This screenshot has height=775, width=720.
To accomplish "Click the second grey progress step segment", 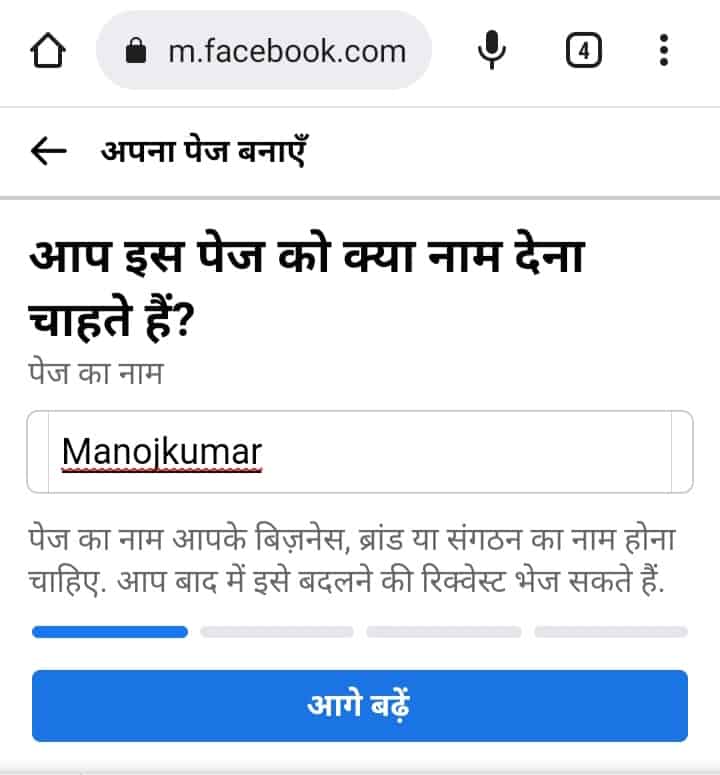I will tap(277, 632).
